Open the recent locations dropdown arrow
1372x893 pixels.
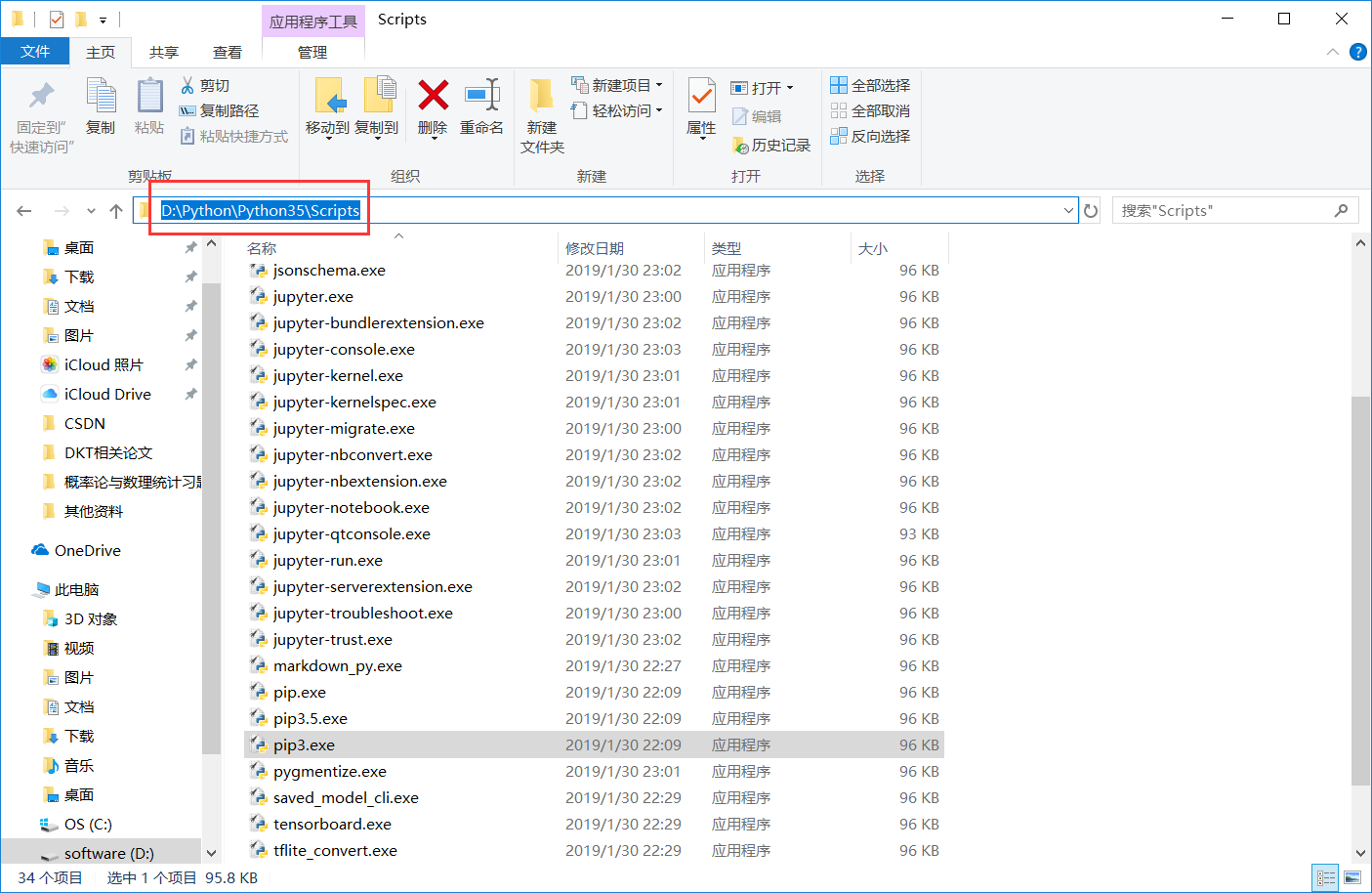(91, 211)
